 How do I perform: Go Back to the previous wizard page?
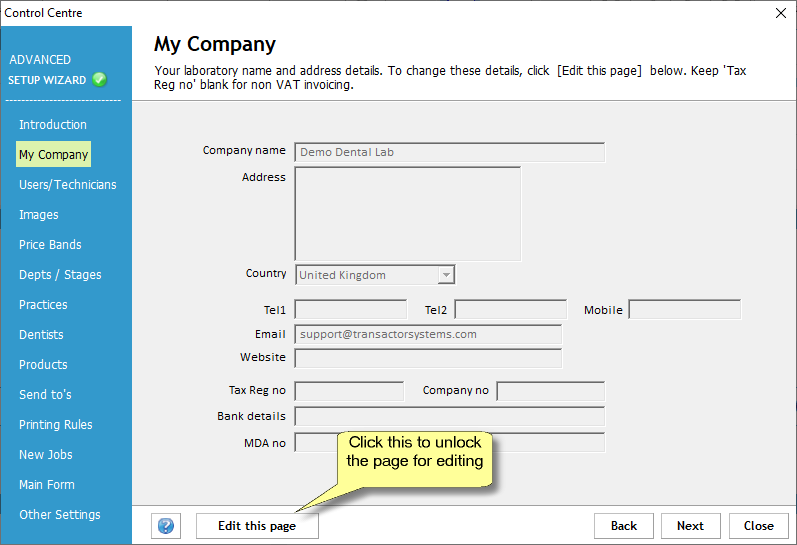tap(624, 526)
